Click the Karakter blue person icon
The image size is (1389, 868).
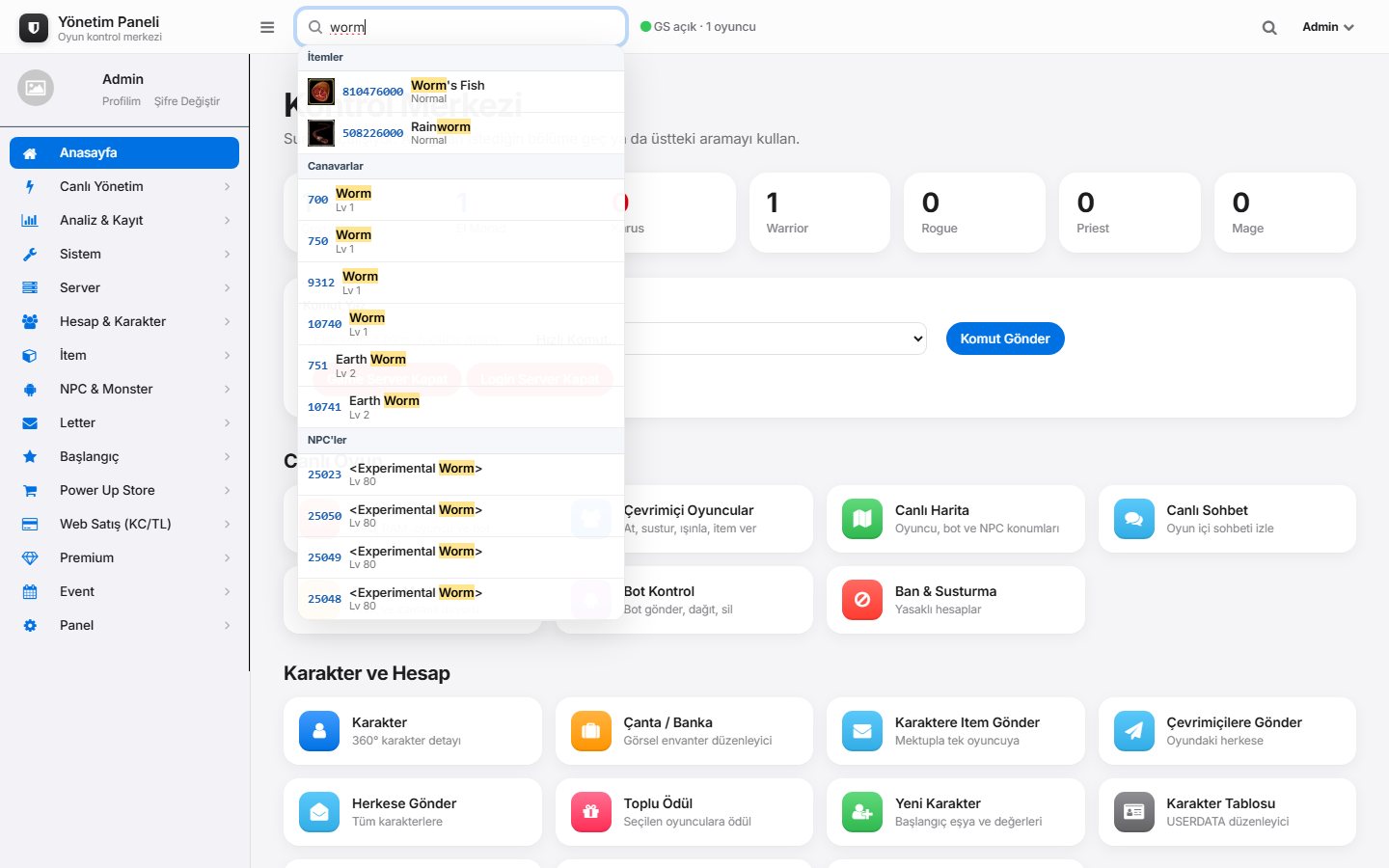coord(319,731)
